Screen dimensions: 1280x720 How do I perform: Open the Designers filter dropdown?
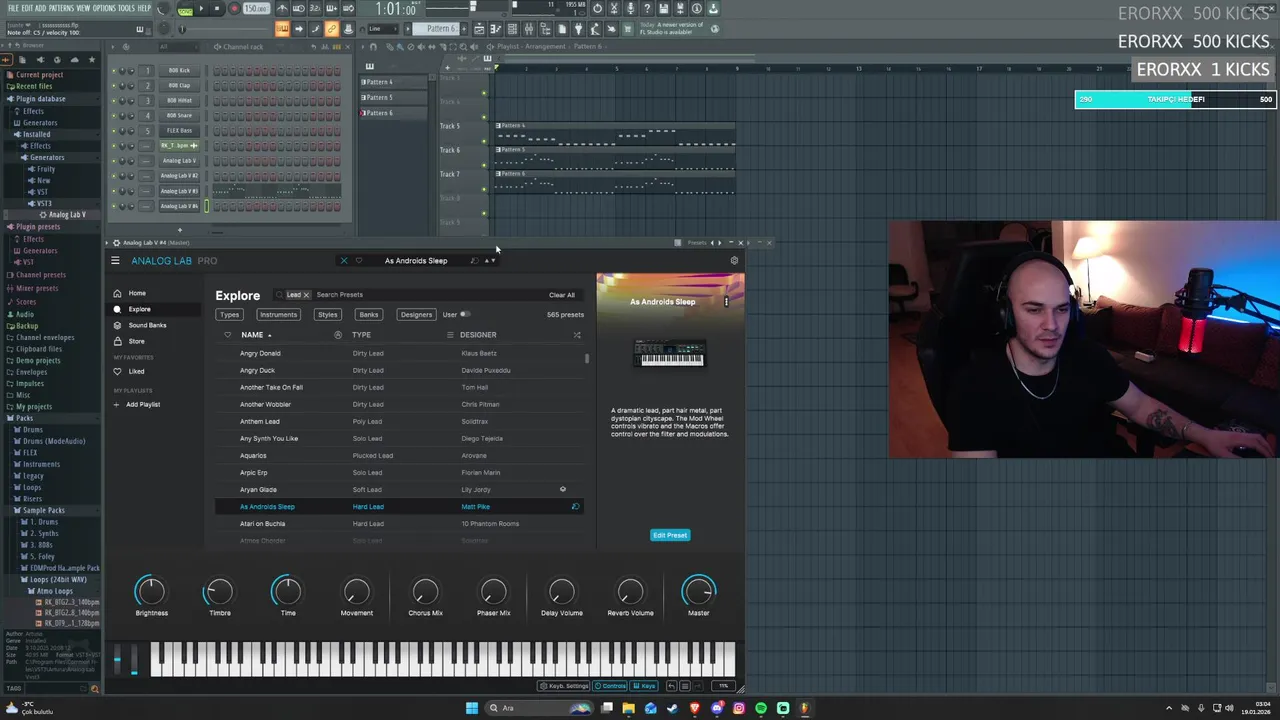click(x=416, y=315)
